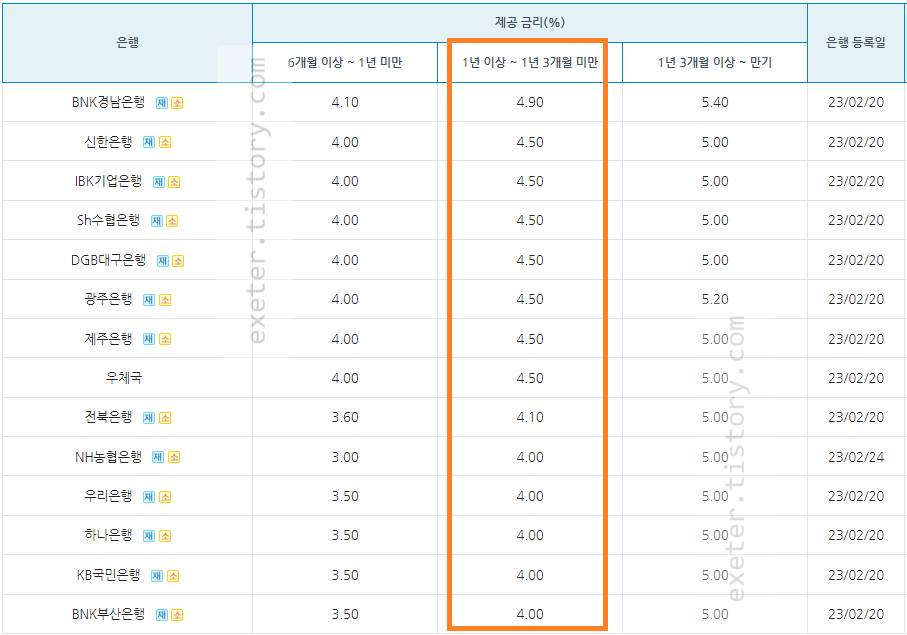
Task: Click the 4.10 rate in BNK경남은행 row
Action: point(345,102)
